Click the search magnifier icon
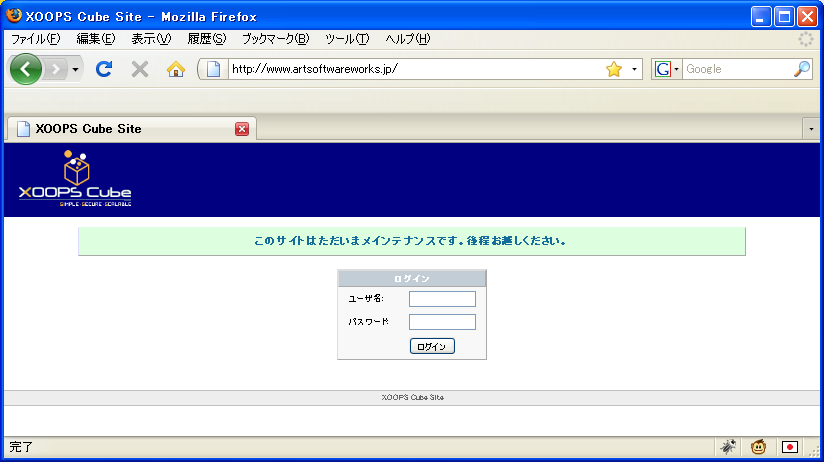The height and width of the screenshot is (462, 824). point(802,69)
